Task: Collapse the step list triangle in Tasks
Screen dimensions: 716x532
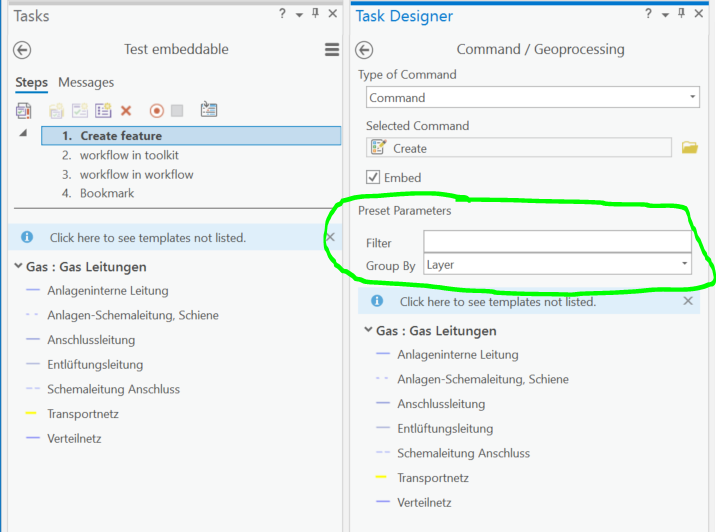Action: tap(23, 134)
